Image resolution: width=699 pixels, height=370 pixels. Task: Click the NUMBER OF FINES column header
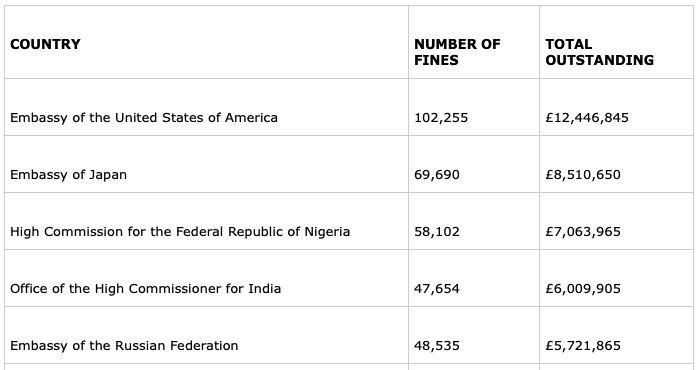pyautogui.click(x=457, y=52)
